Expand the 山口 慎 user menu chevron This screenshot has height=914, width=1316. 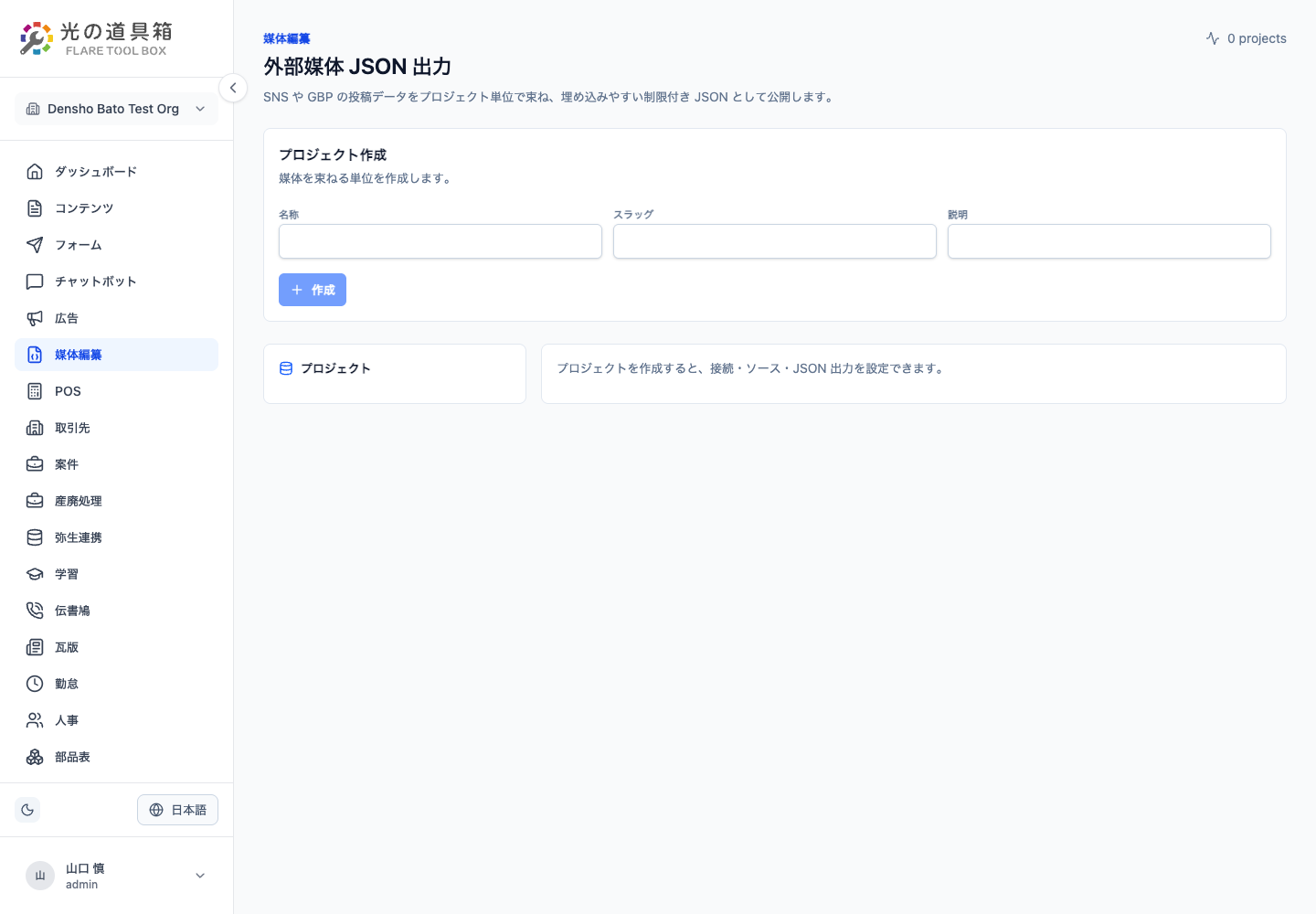point(200,876)
